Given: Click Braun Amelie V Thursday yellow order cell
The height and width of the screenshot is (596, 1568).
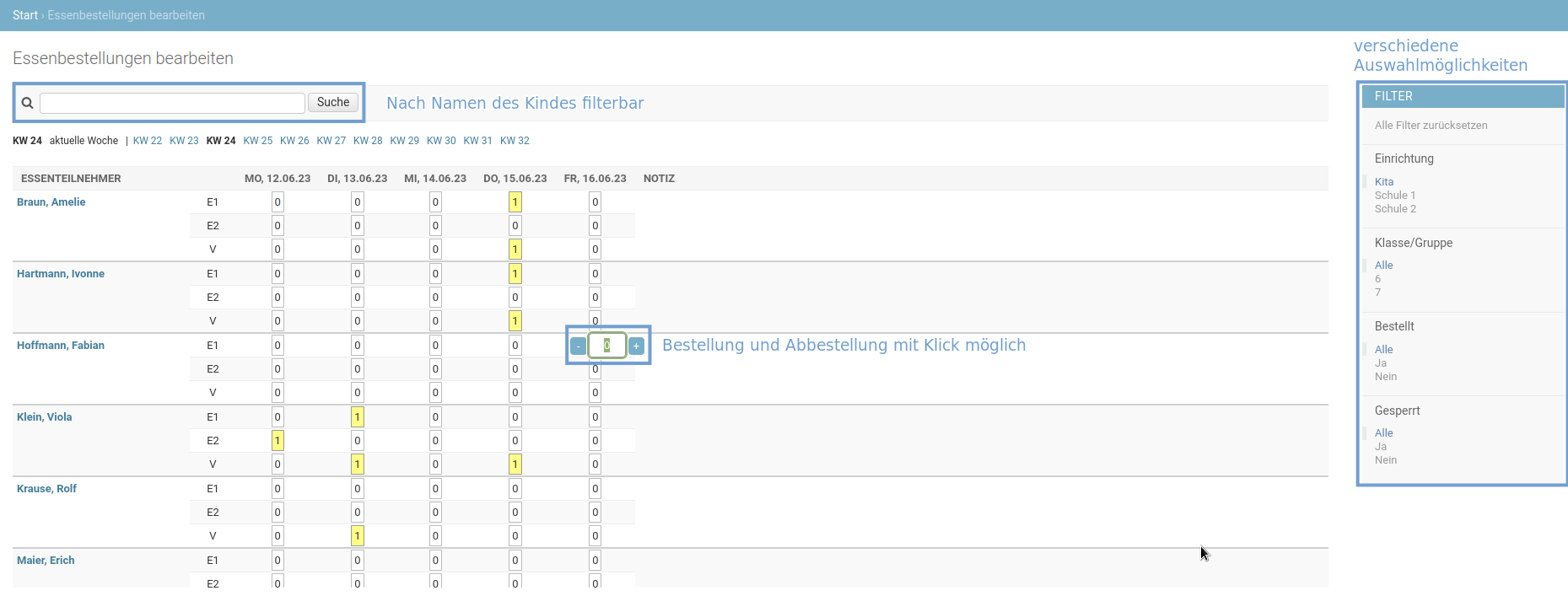Looking at the screenshot, I should (x=515, y=250).
